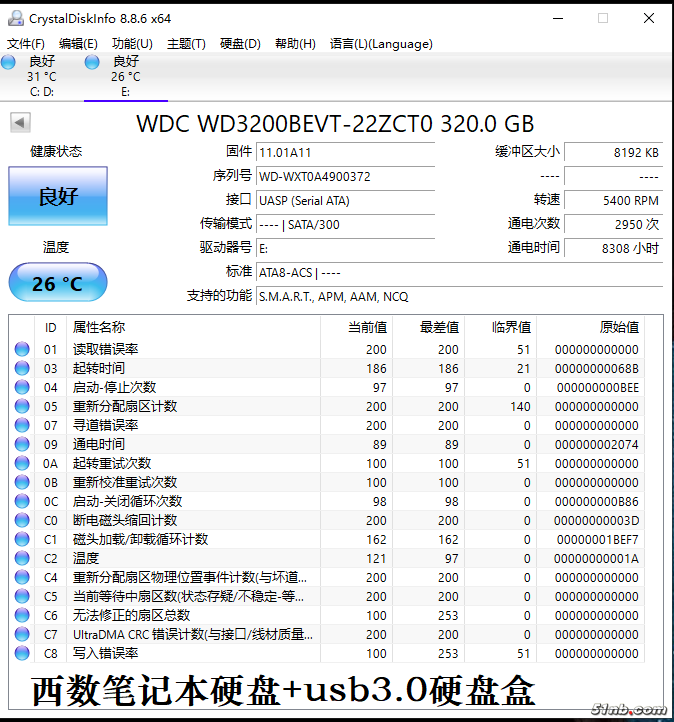Switch to the C: D: disk tab
The width and height of the screenshot is (674, 722).
point(42,77)
